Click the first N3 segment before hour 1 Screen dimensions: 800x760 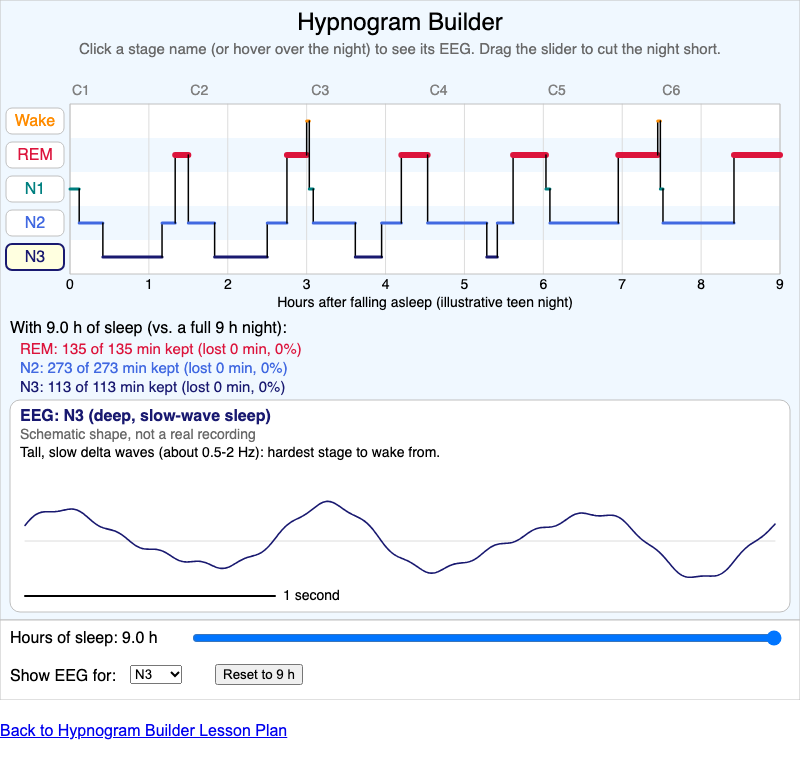click(x=133, y=257)
